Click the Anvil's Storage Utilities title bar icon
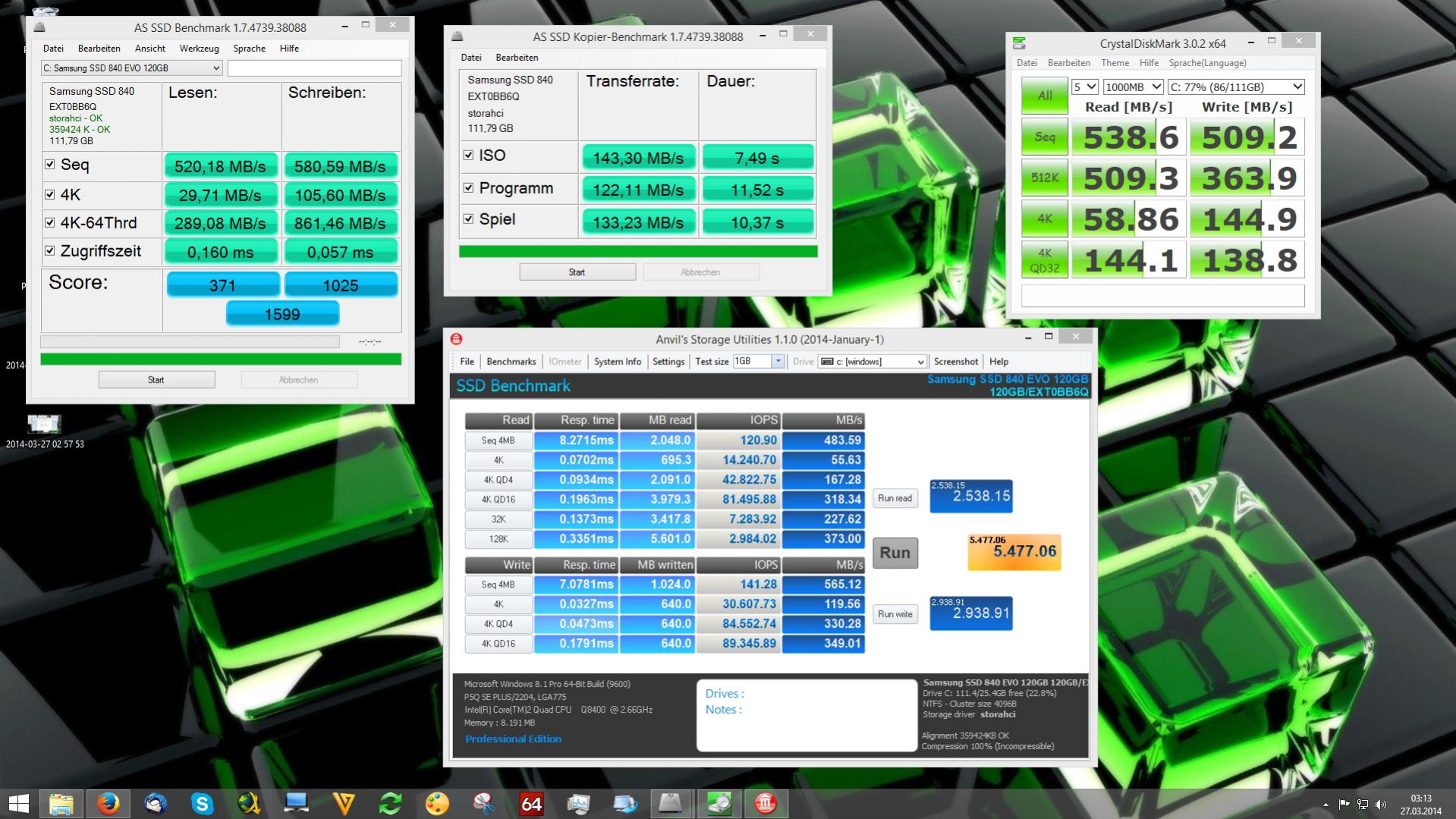Screen dimensions: 1456x819 (x=456, y=339)
